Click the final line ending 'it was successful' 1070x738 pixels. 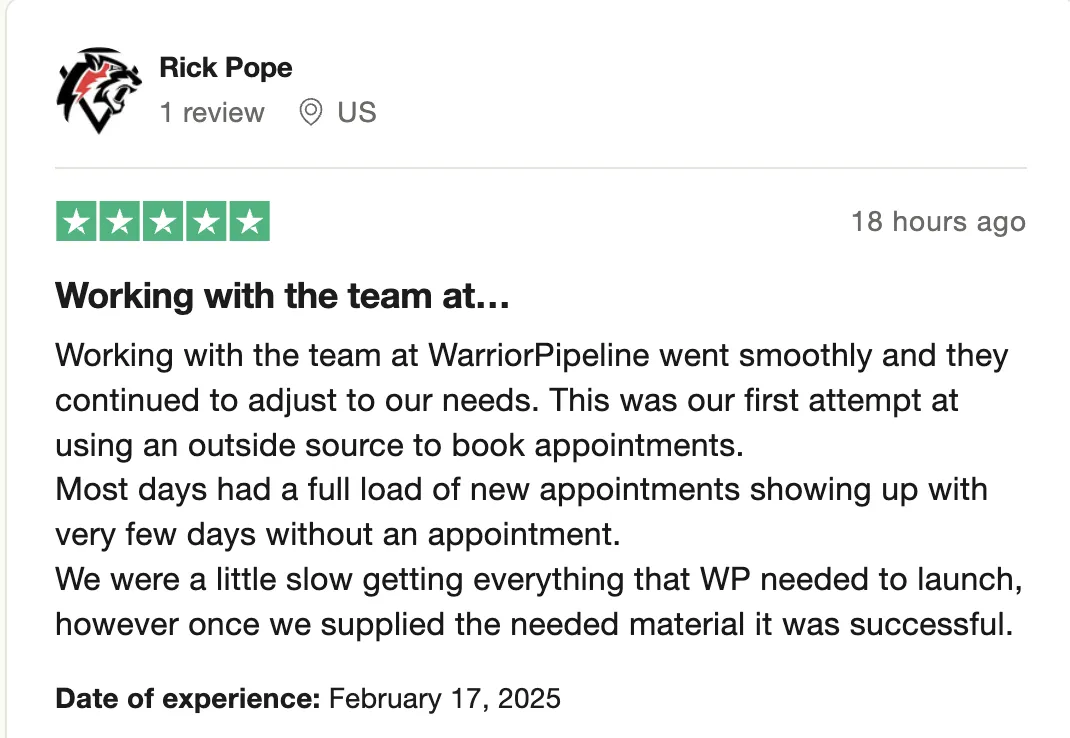click(534, 625)
